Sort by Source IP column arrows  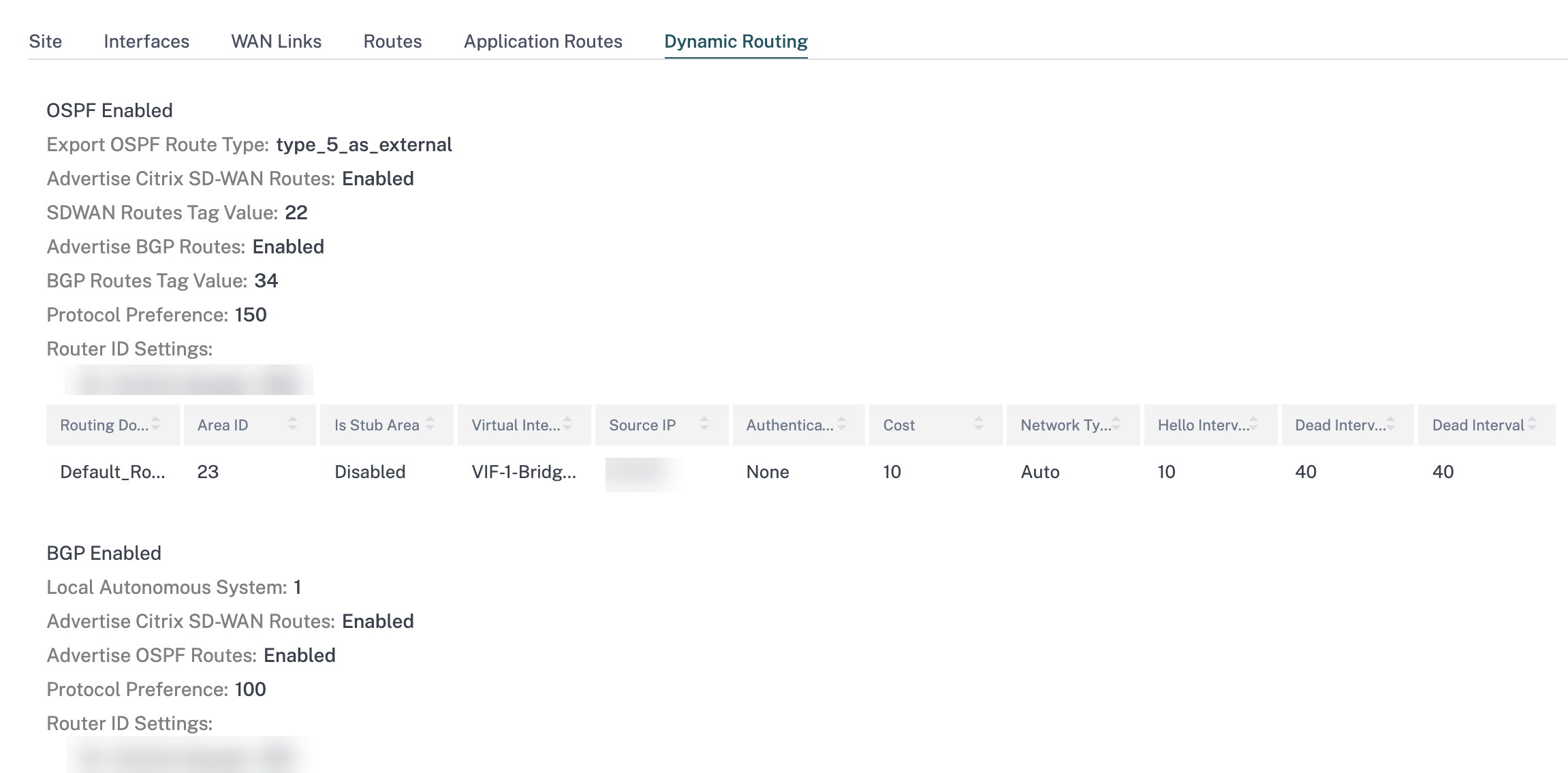tap(705, 424)
